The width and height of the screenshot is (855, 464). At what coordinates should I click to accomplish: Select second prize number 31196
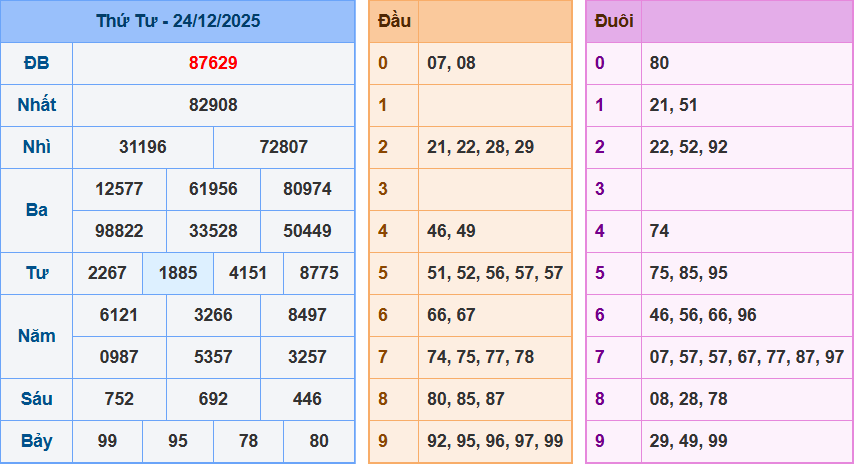[x=143, y=147]
